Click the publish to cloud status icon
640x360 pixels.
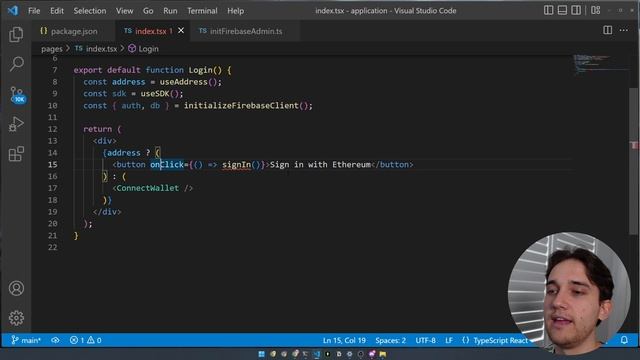click(55, 340)
